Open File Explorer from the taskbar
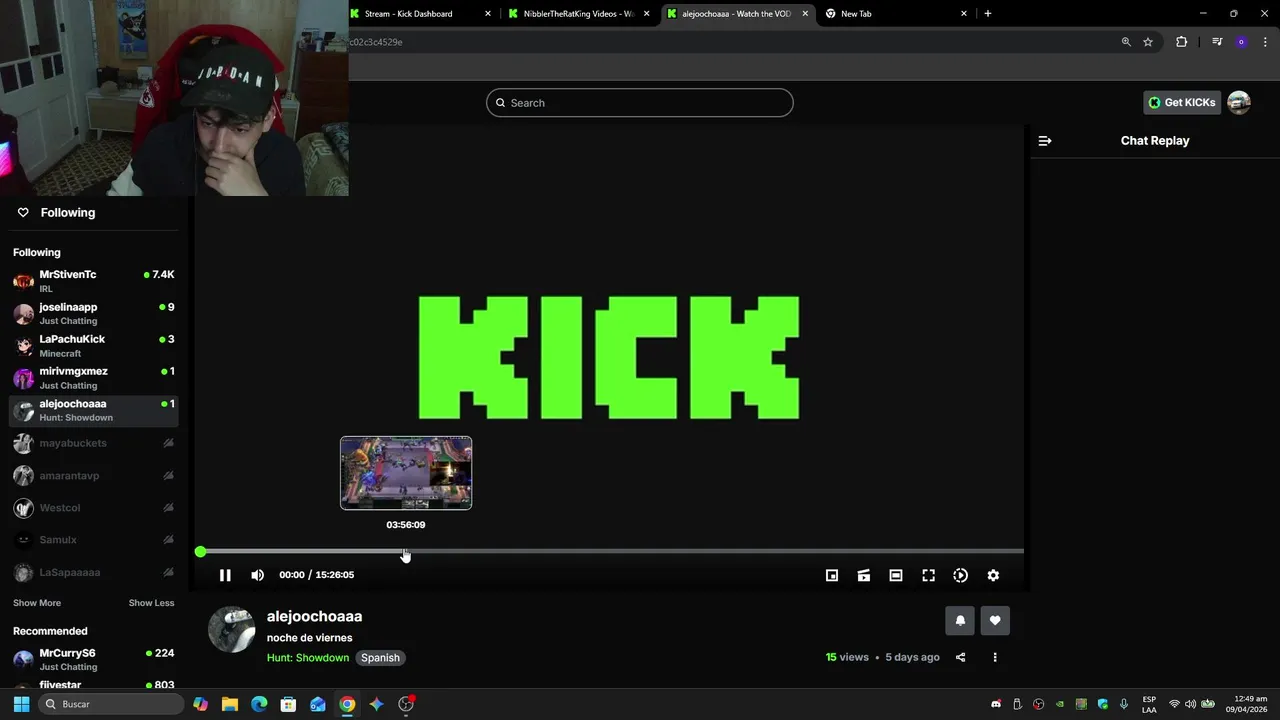 (229, 704)
